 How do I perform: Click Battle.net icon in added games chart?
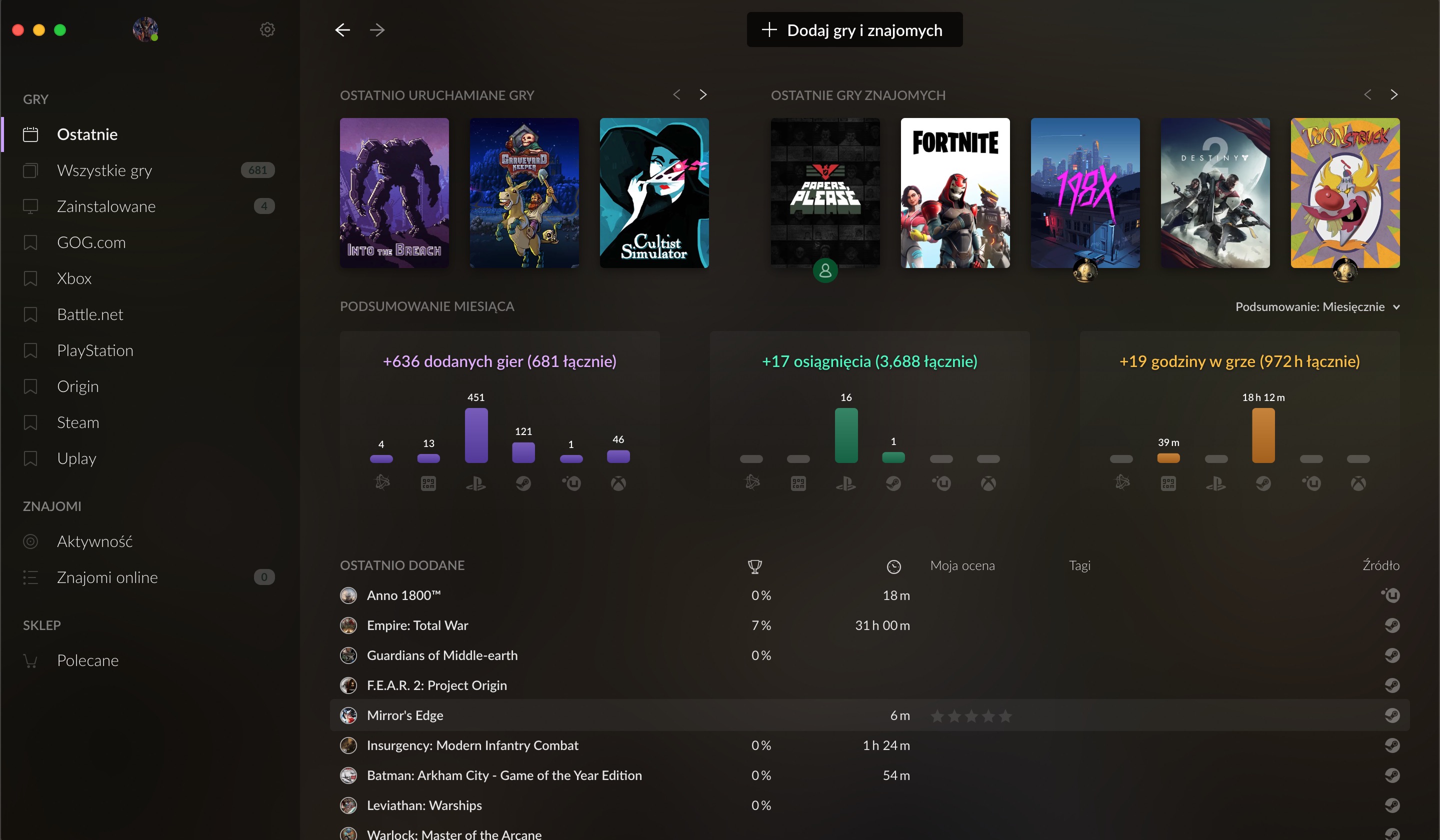pyautogui.click(x=381, y=483)
